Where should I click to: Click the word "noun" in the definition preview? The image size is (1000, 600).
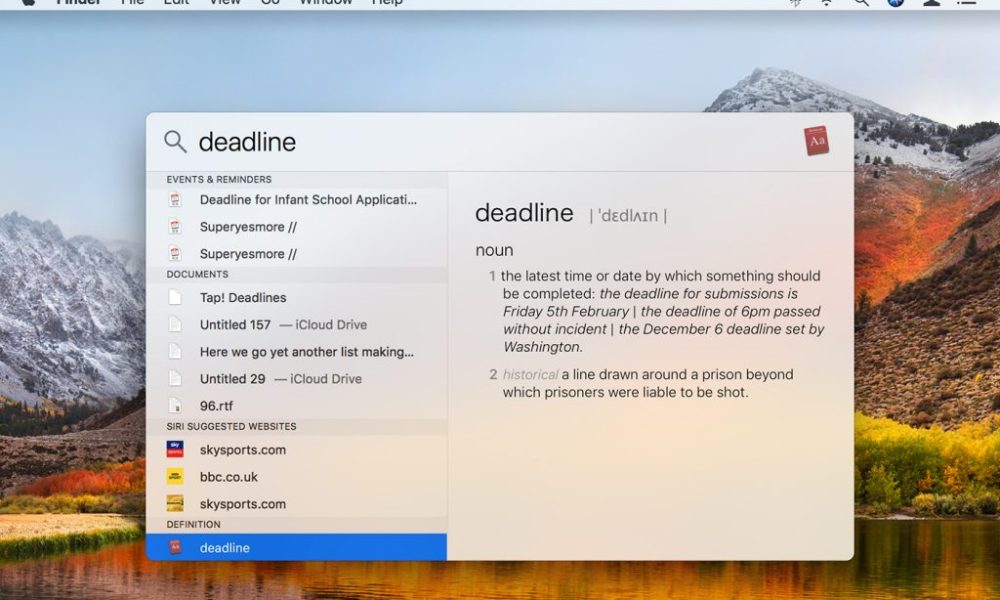(x=494, y=250)
